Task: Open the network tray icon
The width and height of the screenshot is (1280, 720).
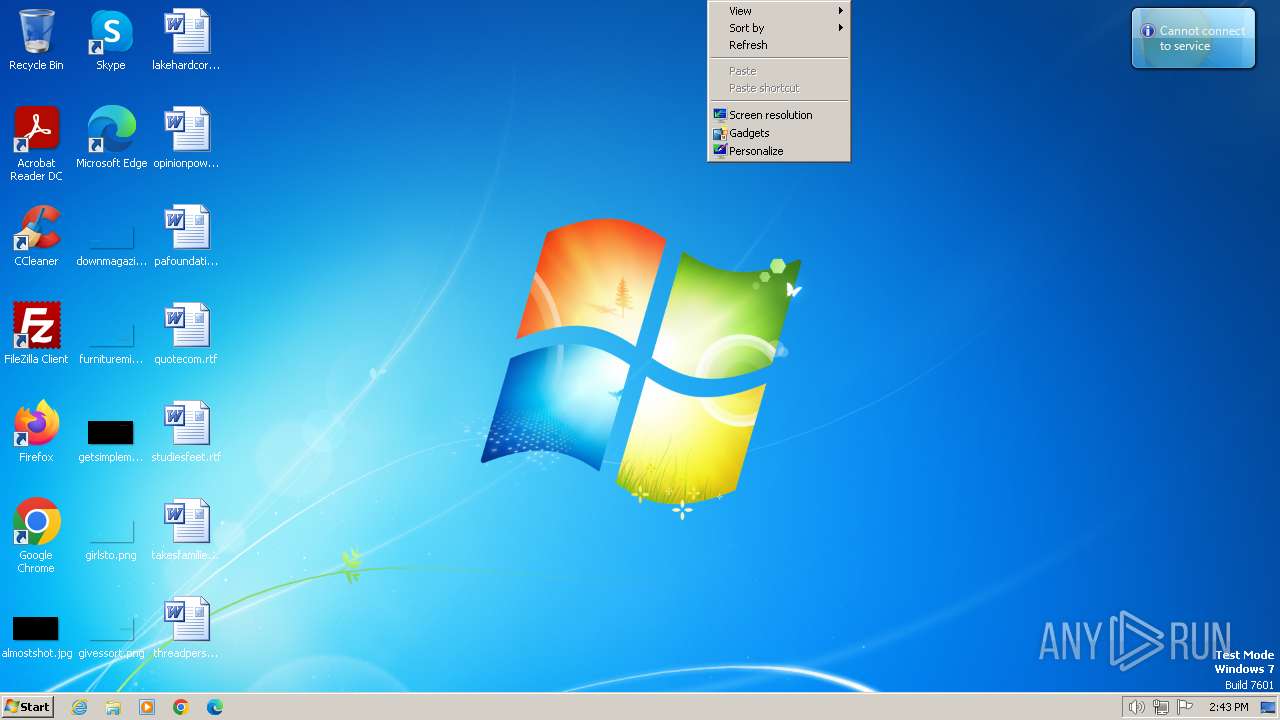Action: point(1161,707)
